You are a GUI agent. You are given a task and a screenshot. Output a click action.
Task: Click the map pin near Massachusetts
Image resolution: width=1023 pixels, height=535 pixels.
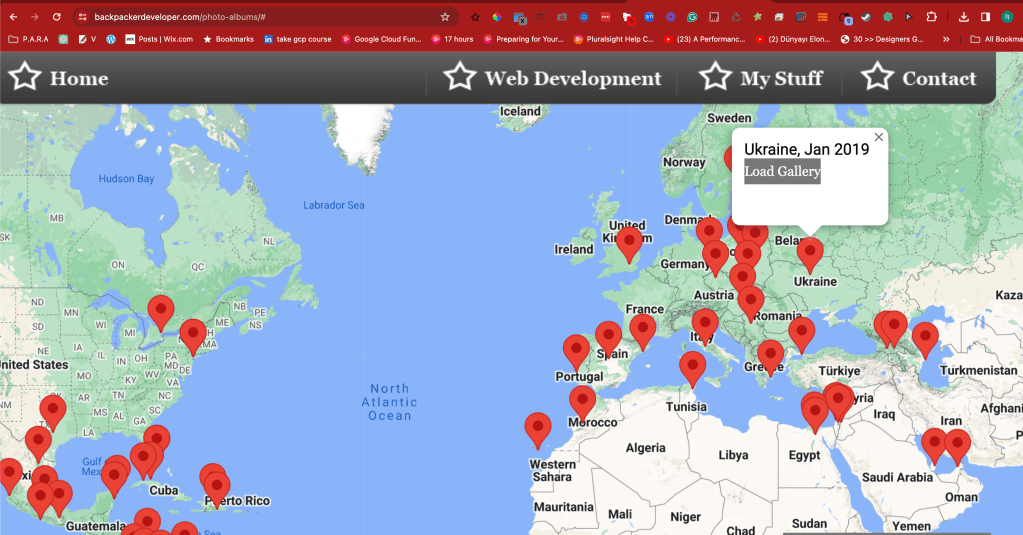192,337
